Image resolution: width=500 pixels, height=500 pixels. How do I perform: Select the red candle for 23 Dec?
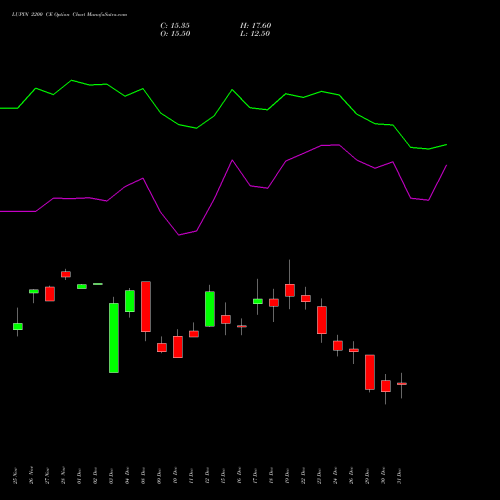click(x=322, y=320)
